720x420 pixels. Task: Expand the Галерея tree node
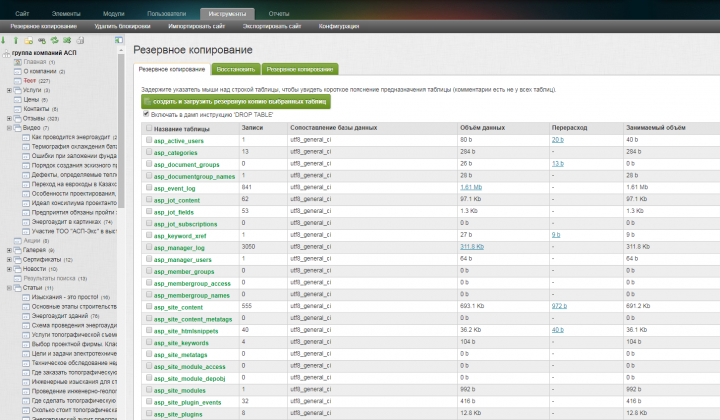[x=9, y=250]
